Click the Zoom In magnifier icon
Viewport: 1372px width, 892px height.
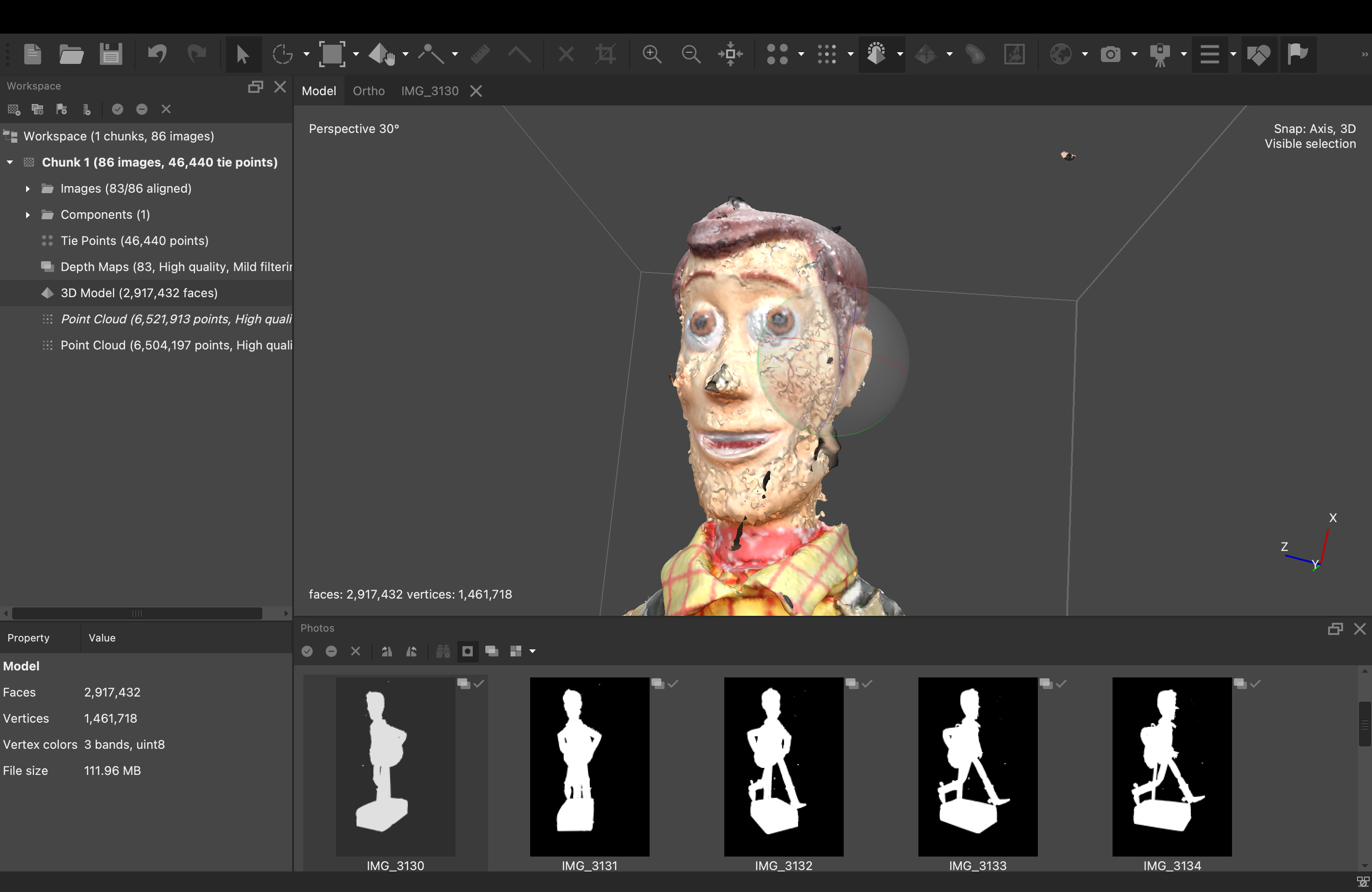(651, 55)
